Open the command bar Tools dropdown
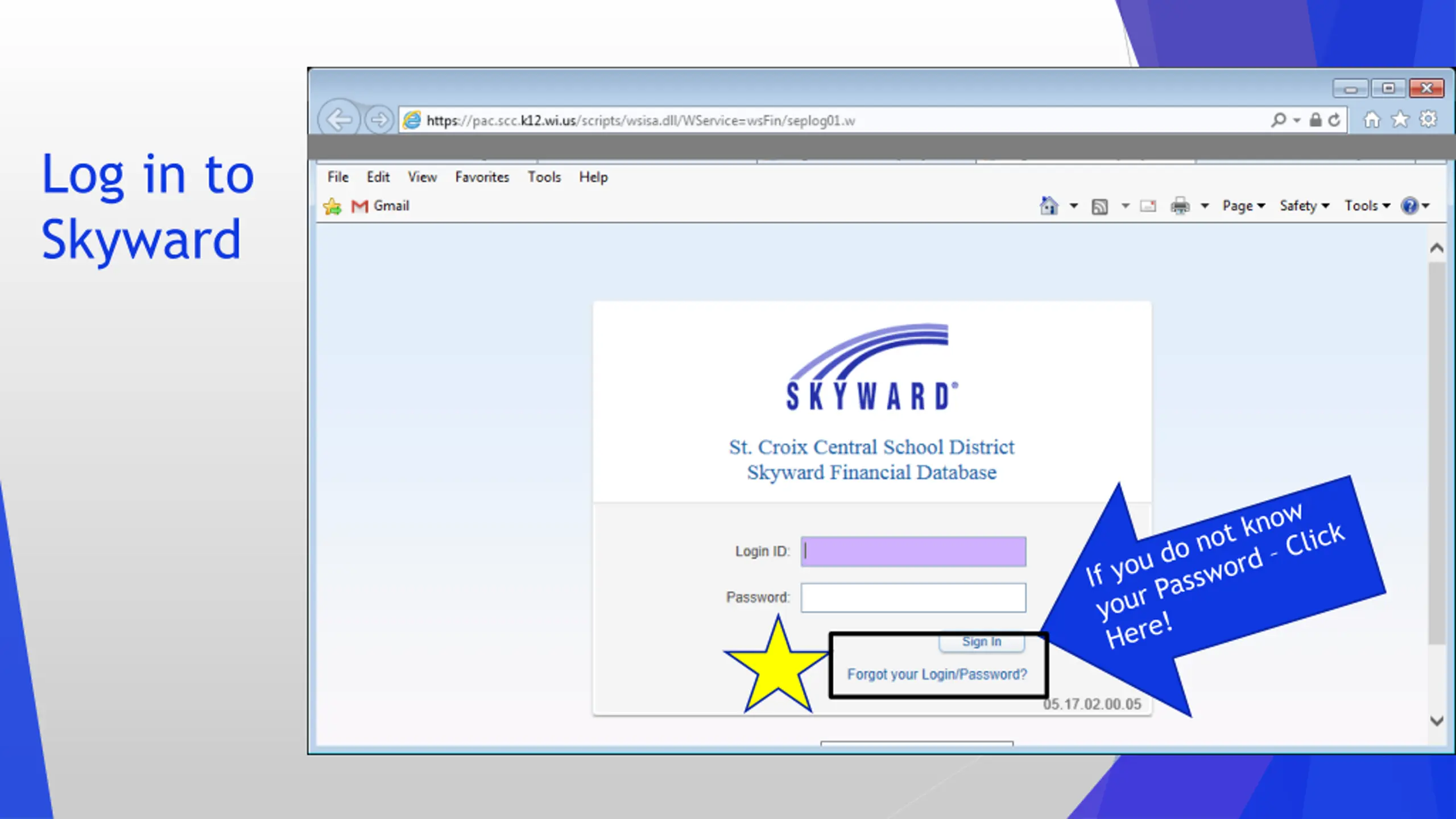 click(x=1367, y=206)
